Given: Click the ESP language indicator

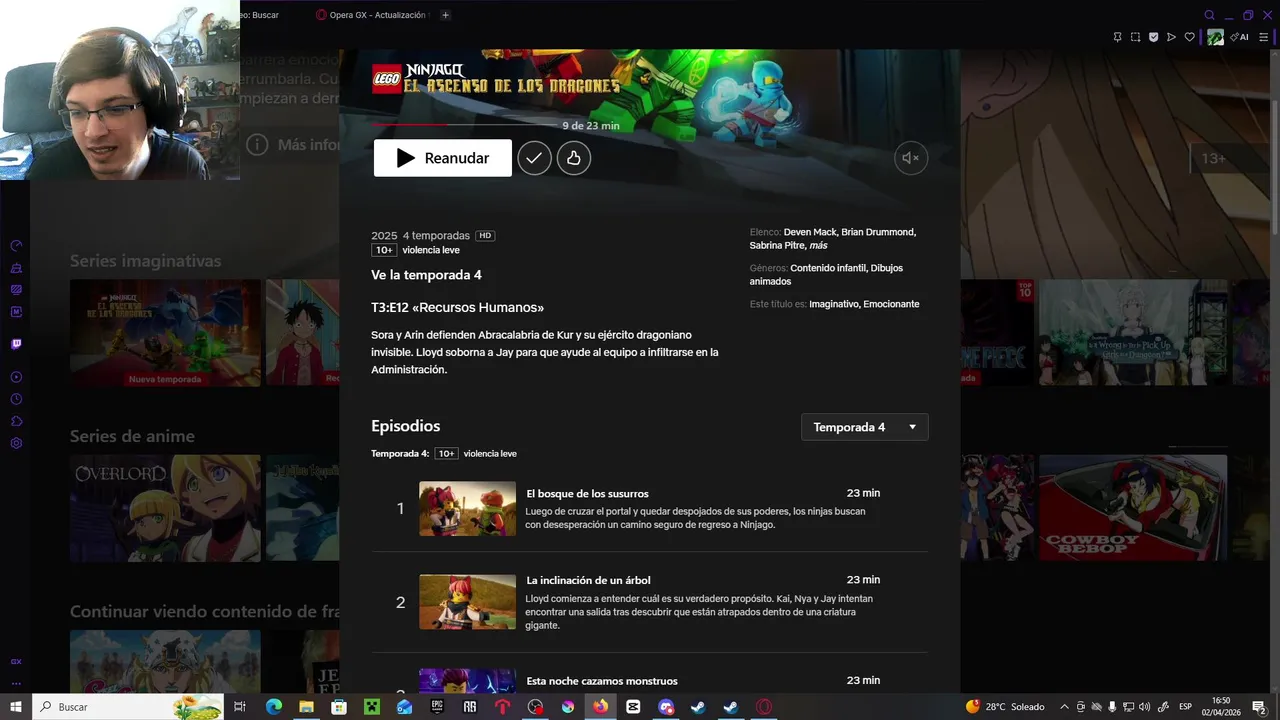Looking at the screenshot, I should tap(1186, 707).
